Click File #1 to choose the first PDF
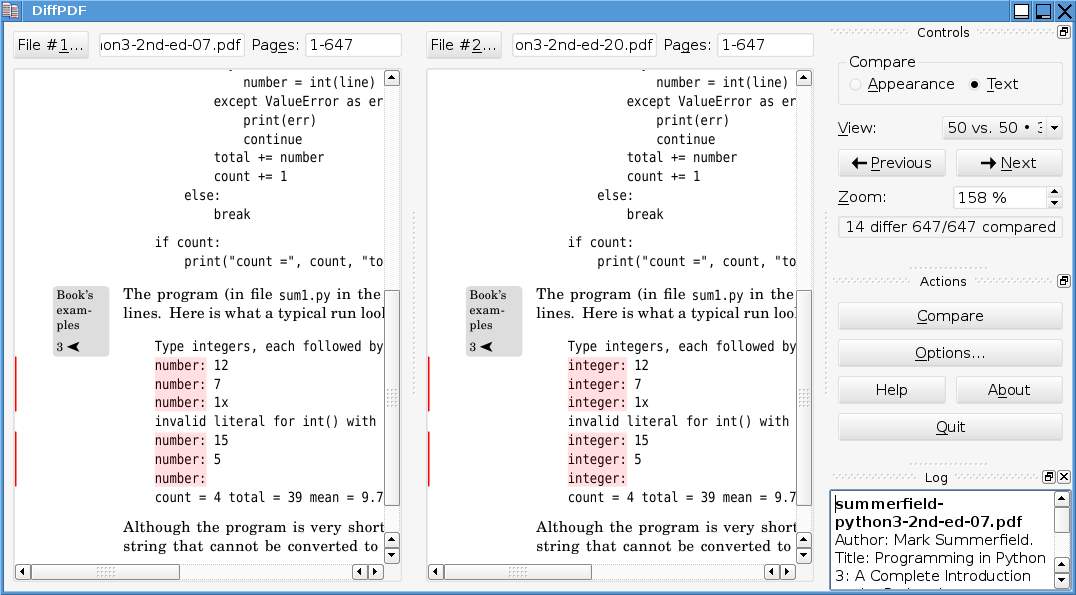1076x595 pixels. coord(50,44)
